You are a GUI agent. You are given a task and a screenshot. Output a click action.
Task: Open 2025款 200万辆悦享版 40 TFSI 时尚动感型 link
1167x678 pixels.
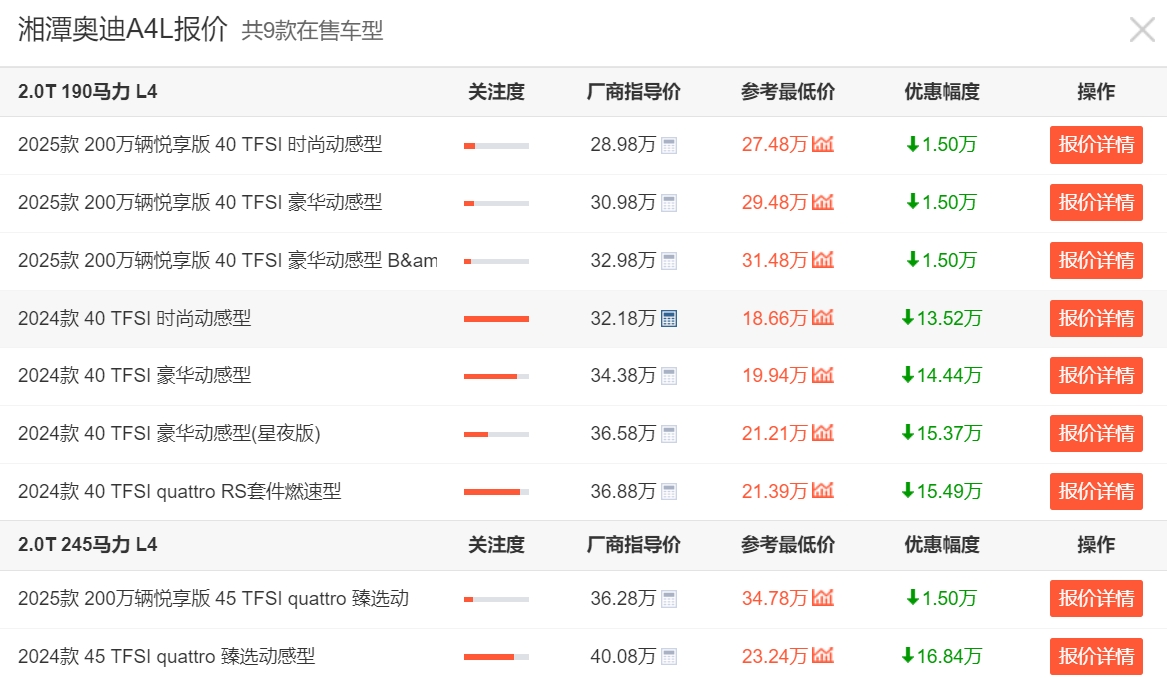click(x=199, y=144)
